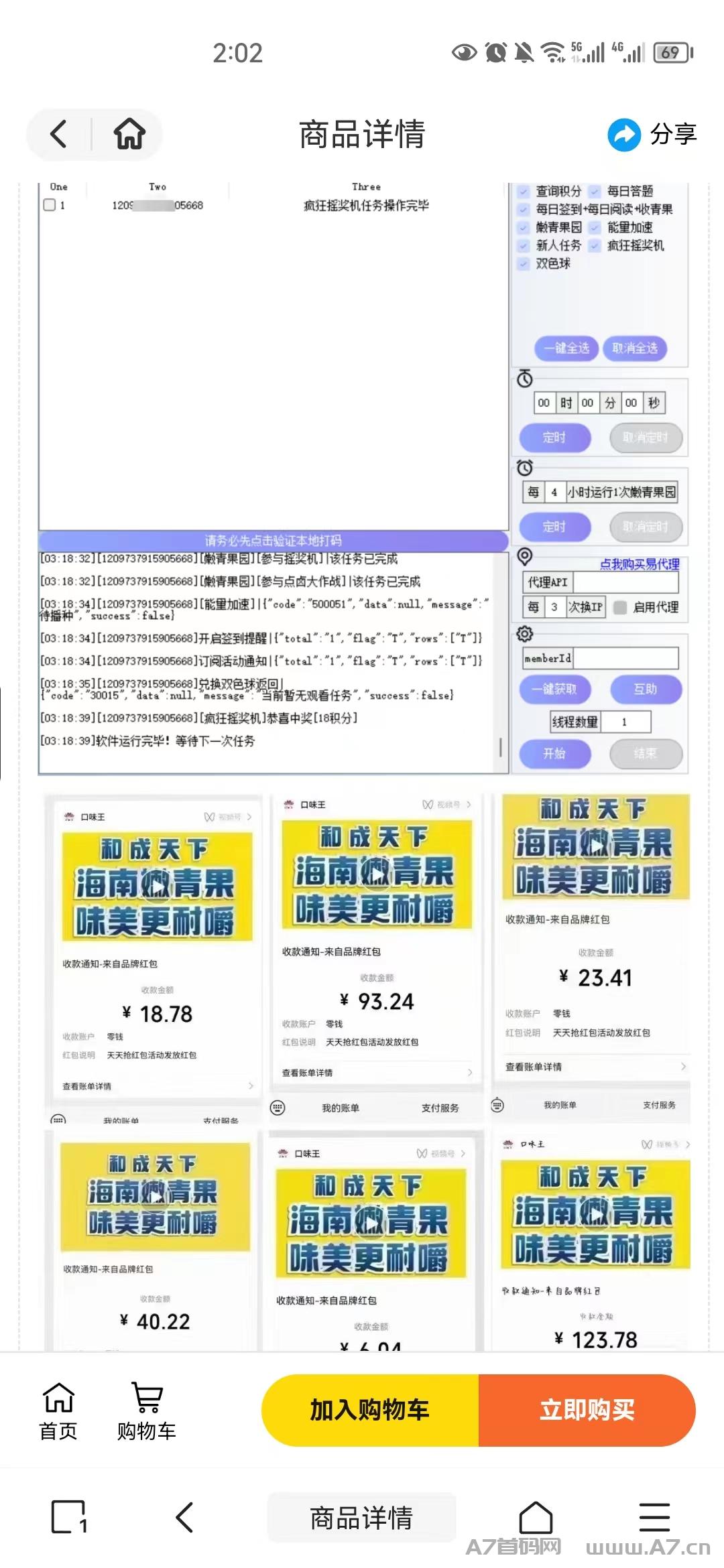
Task: Switch to 我的账单 in the ¥93.24 card
Action: (x=341, y=1108)
